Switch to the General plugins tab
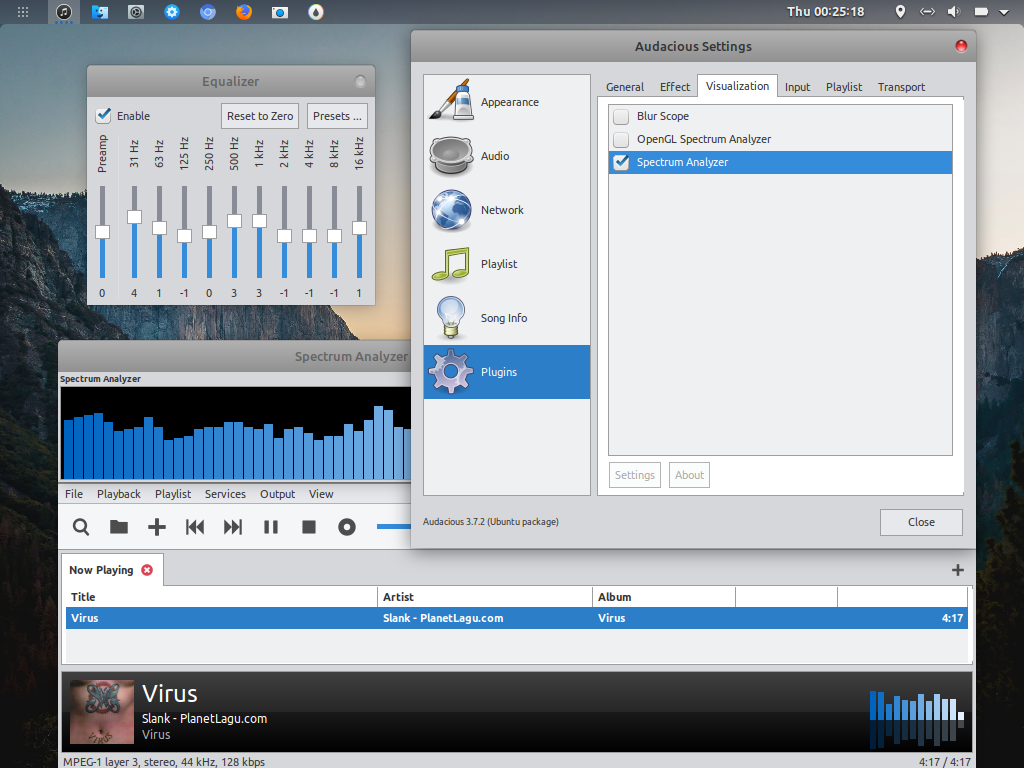Screen dimensions: 1024x768 click(x=625, y=87)
